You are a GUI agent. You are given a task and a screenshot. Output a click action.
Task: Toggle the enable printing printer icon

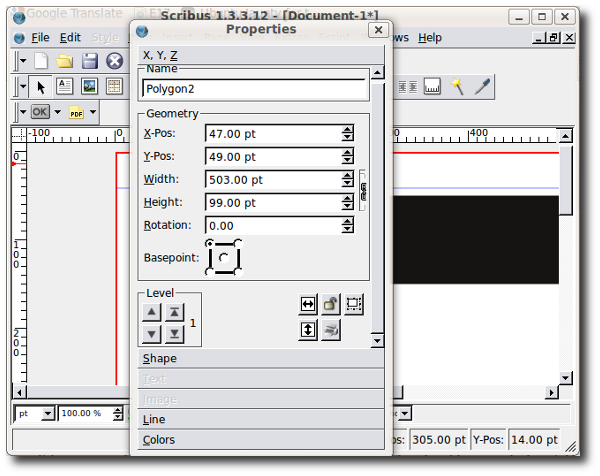click(331, 330)
